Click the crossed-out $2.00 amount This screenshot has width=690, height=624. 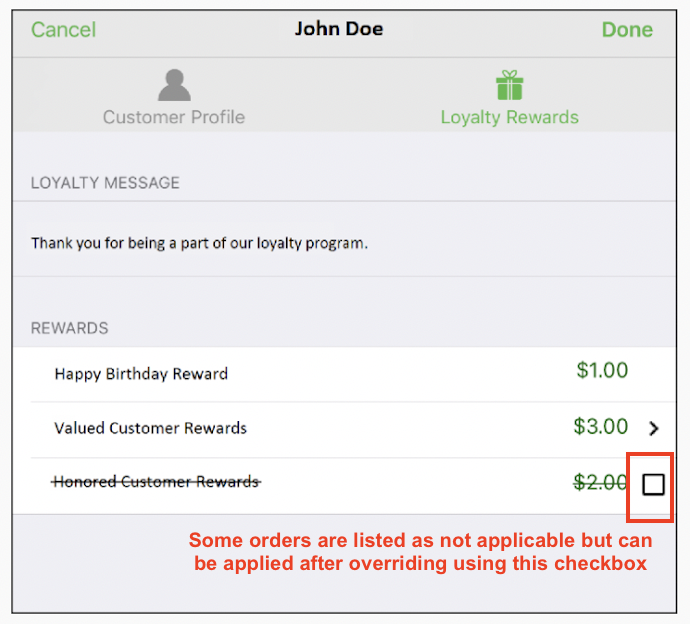click(x=601, y=482)
